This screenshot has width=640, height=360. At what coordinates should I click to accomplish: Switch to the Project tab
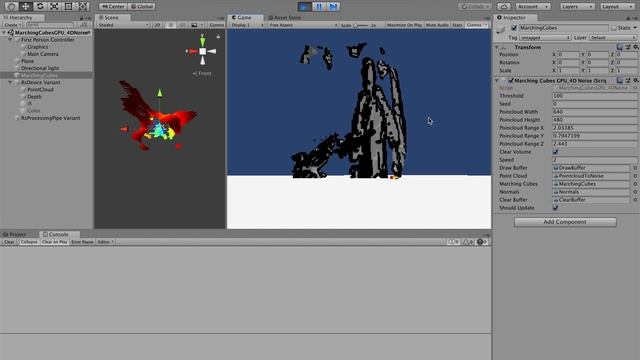(x=15, y=234)
